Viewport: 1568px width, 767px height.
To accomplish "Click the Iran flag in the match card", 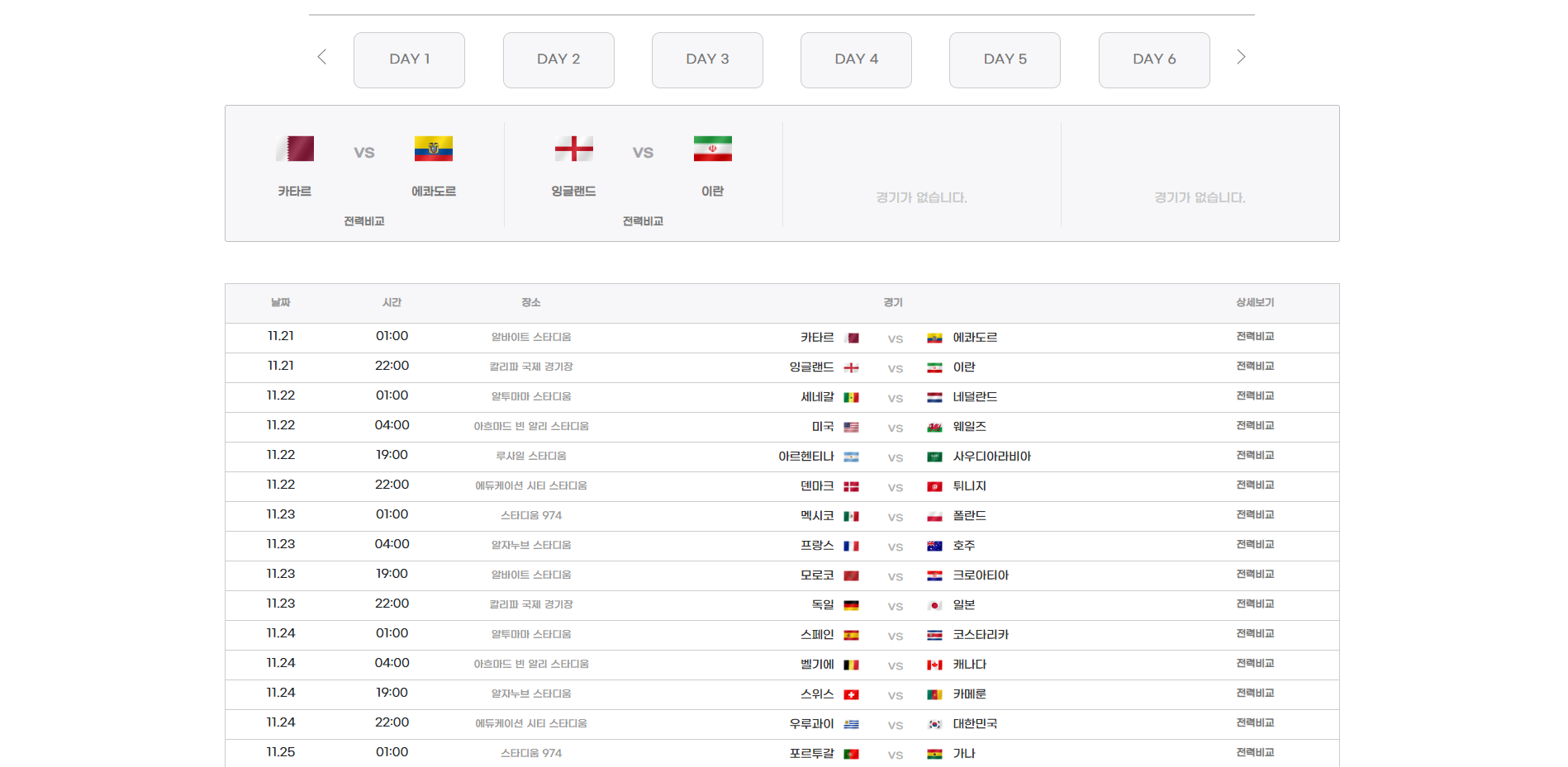I will point(713,149).
